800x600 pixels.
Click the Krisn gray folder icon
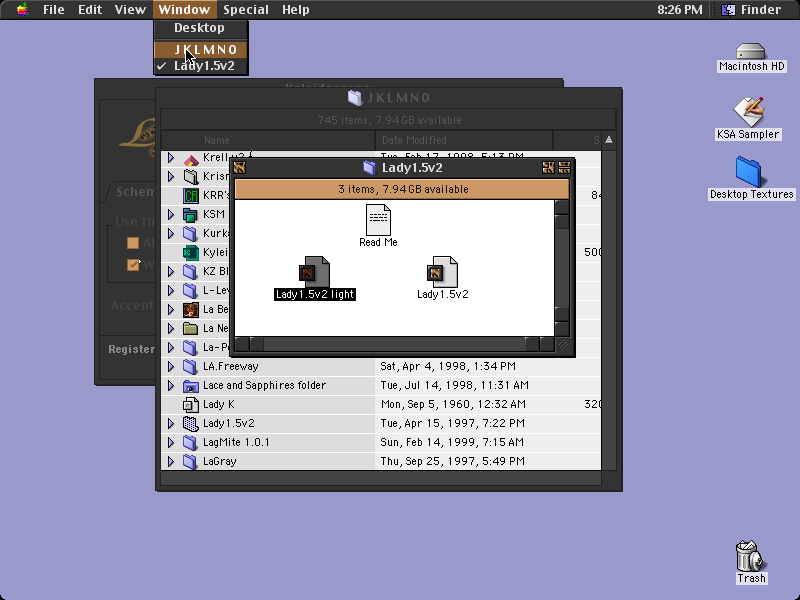[190, 177]
